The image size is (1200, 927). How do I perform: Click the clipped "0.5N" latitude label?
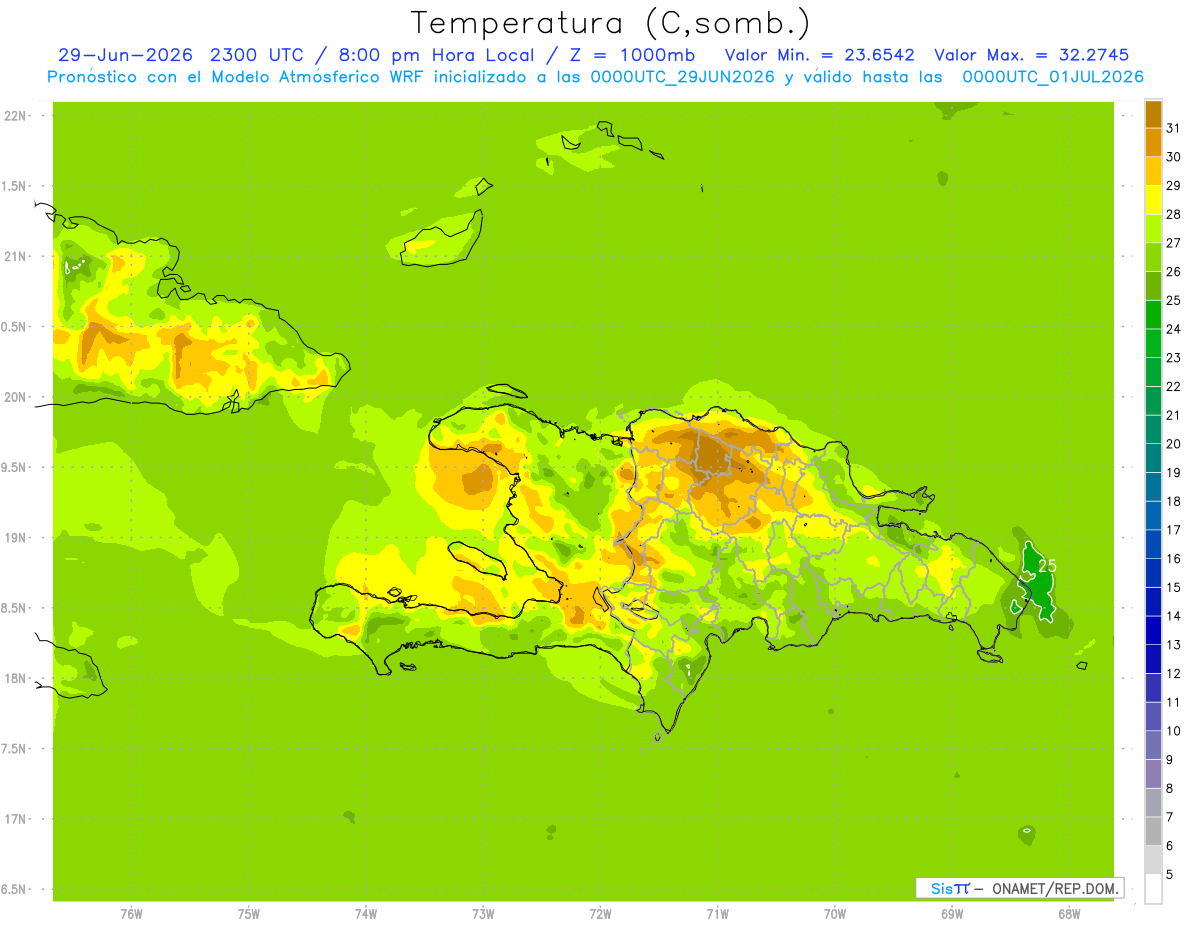pyautogui.click(x=13, y=327)
